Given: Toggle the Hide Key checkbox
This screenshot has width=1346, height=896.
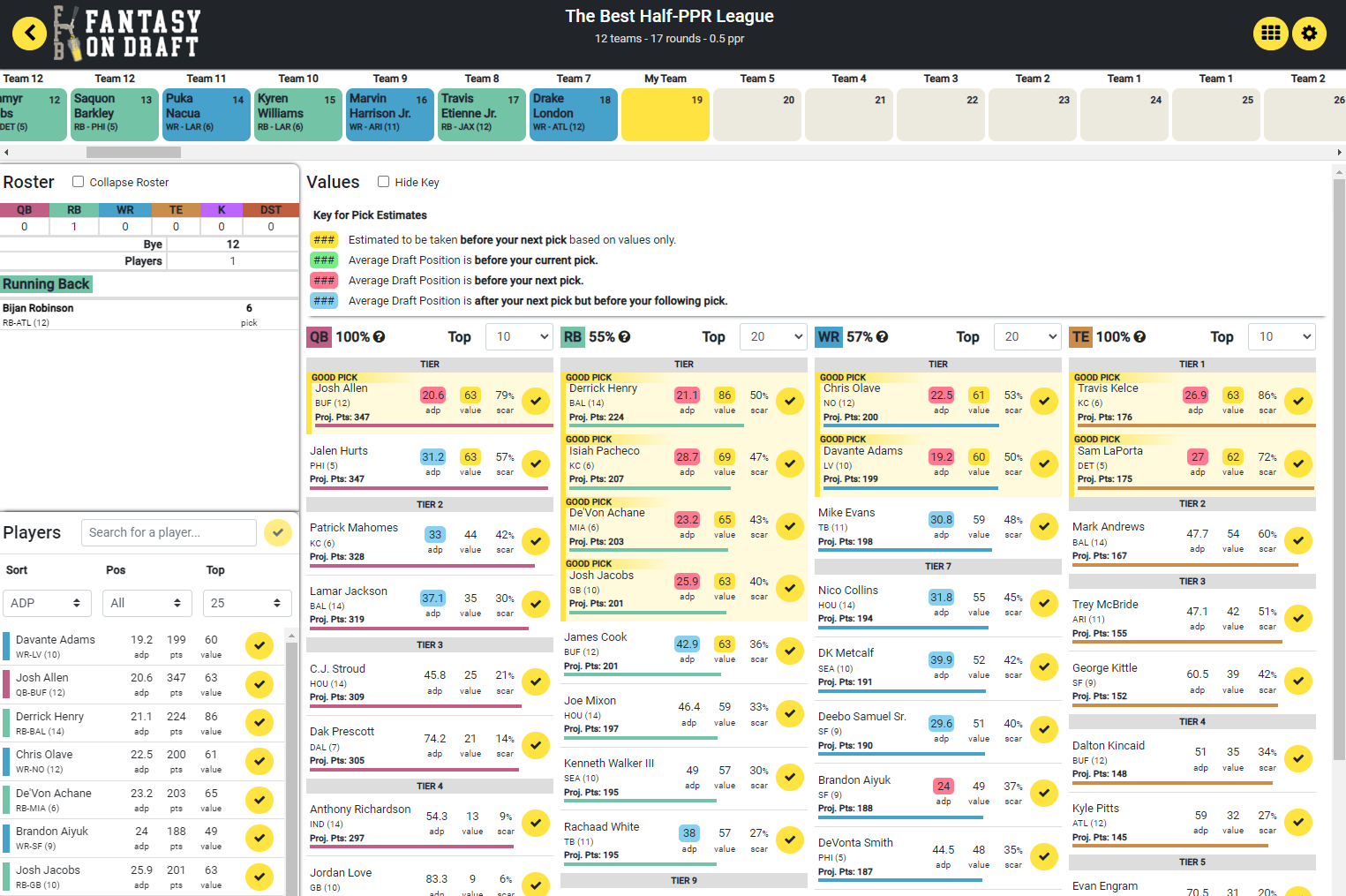Looking at the screenshot, I should pyautogui.click(x=384, y=182).
